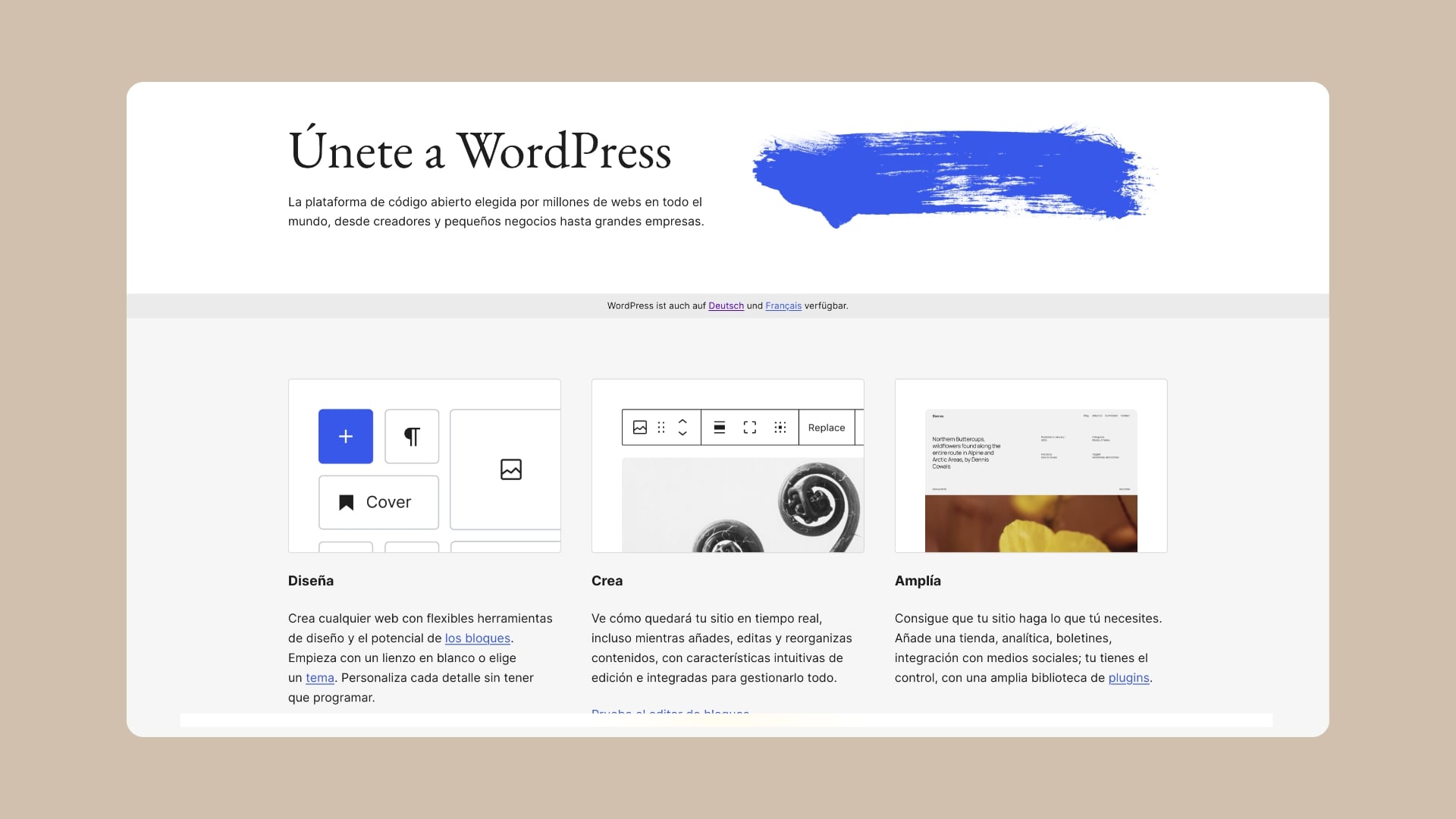Open the Français language link
The height and width of the screenshot is (819, 1456).
pos(783,306)
